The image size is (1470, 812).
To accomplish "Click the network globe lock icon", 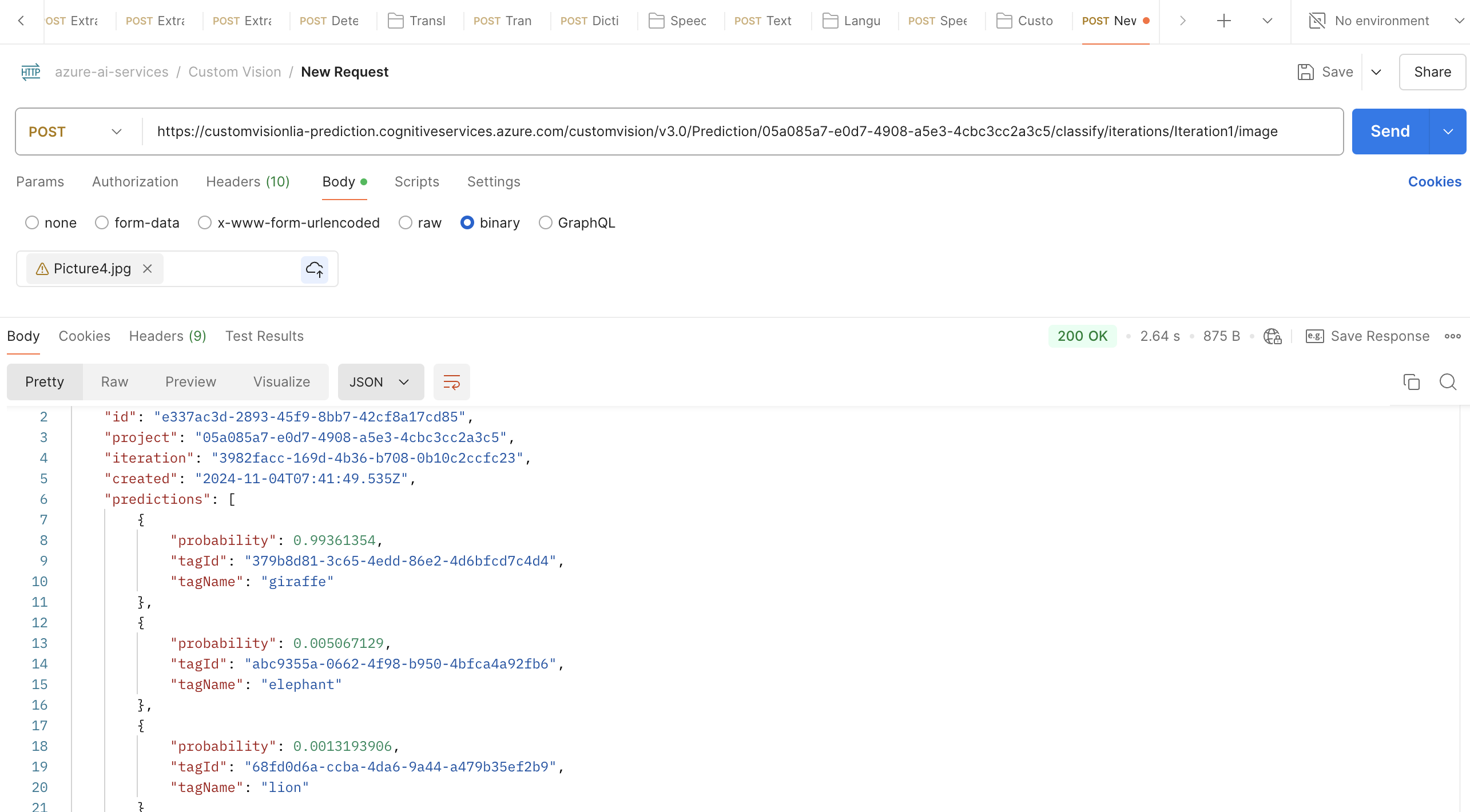I will coord(1272,336).
